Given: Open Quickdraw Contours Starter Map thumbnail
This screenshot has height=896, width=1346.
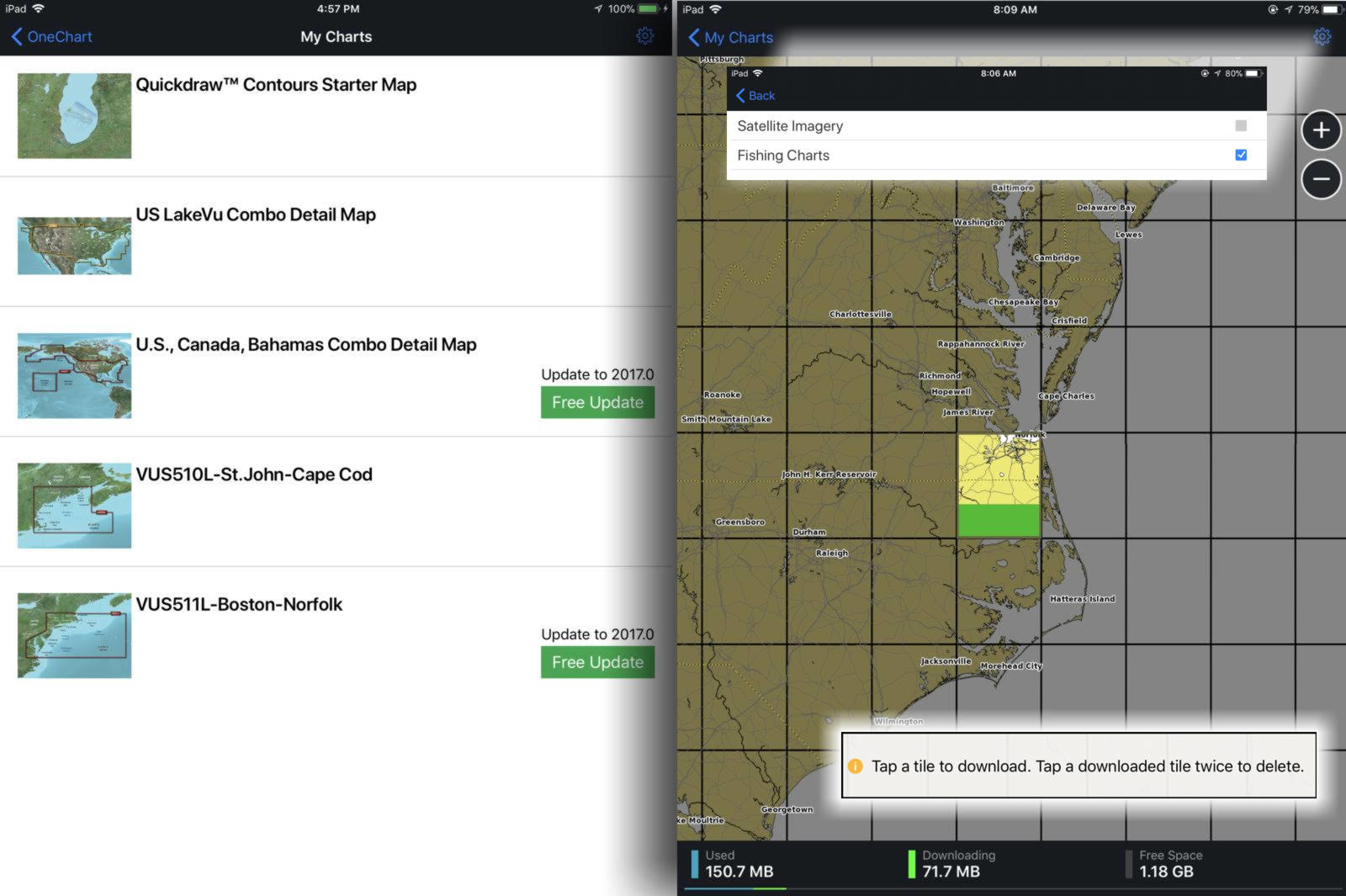Looking at the screenshot, I should 74,115.
